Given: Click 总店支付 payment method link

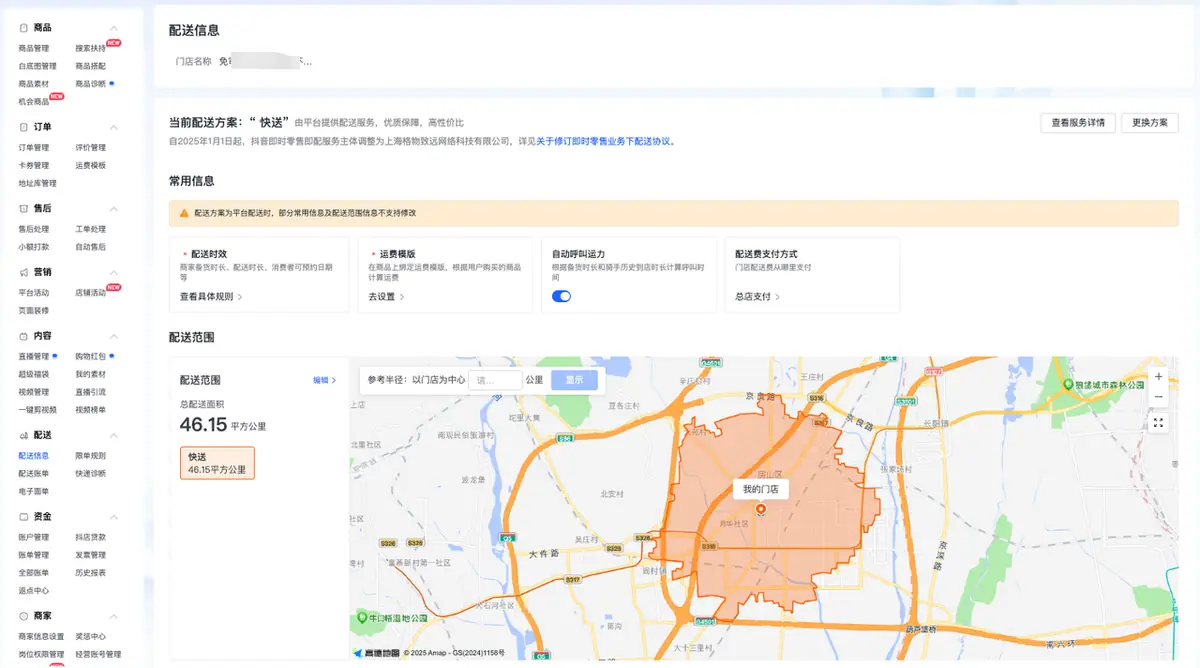Looking at the screenshot, I should coord(757,297).
